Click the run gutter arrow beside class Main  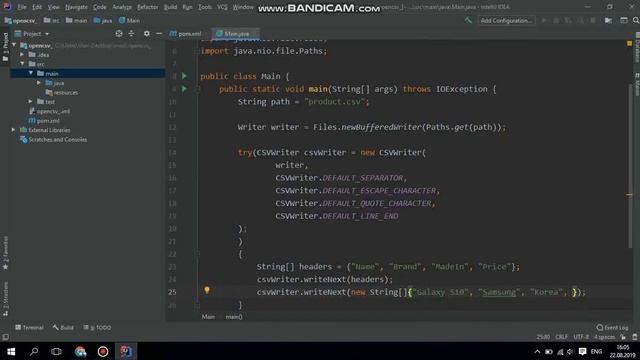click(x=184, y=76)
